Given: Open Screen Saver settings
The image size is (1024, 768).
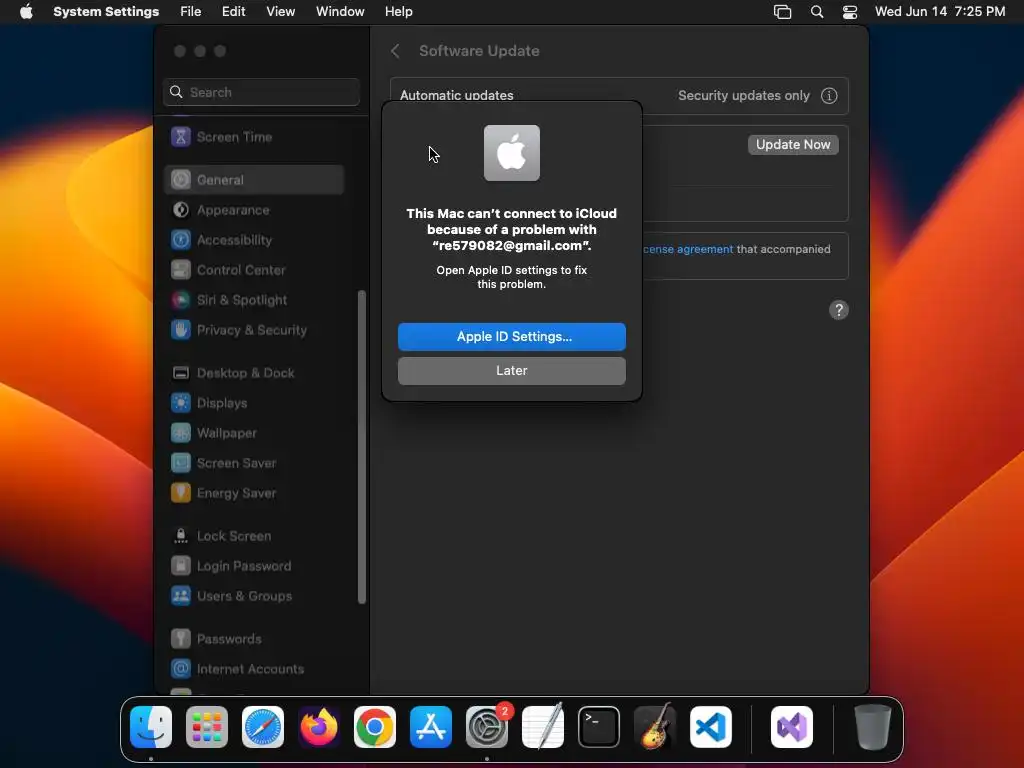Looking at the screenshot, I should click(x=254, y=463).
